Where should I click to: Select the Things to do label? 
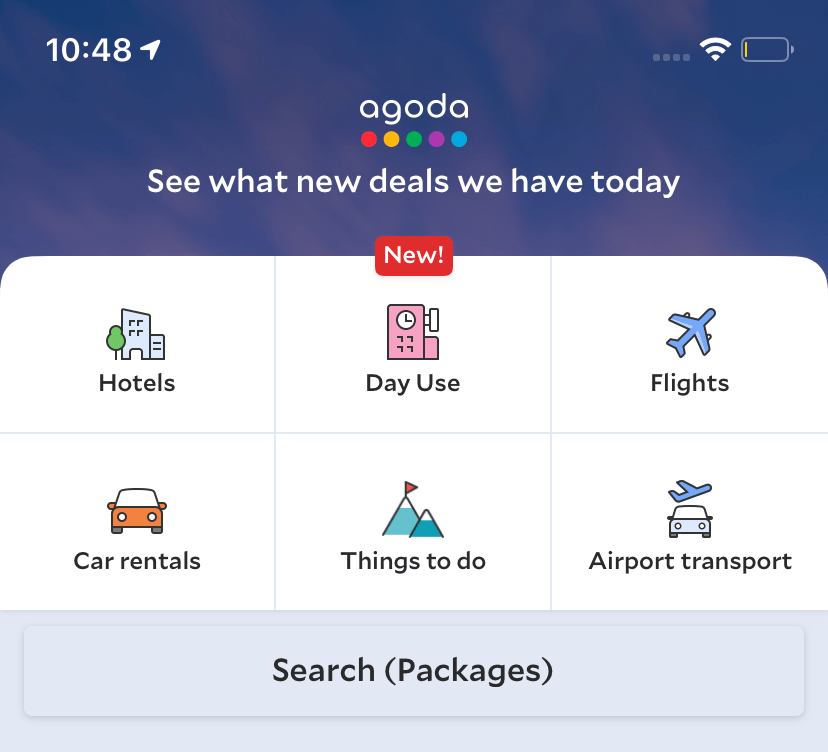(x=413, y=560)
